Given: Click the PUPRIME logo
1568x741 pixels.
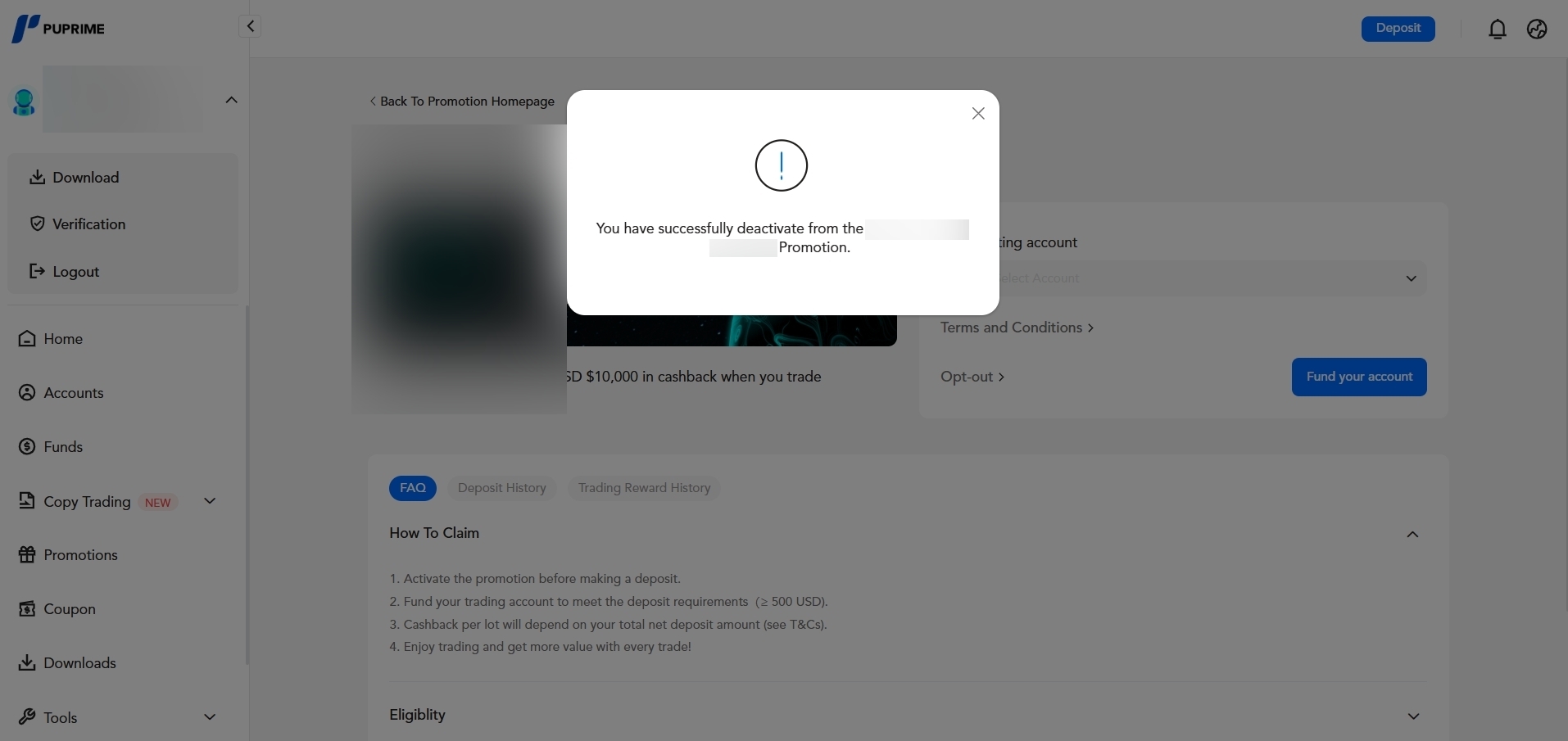Looking at the screenshot, I should click(58, 29).
